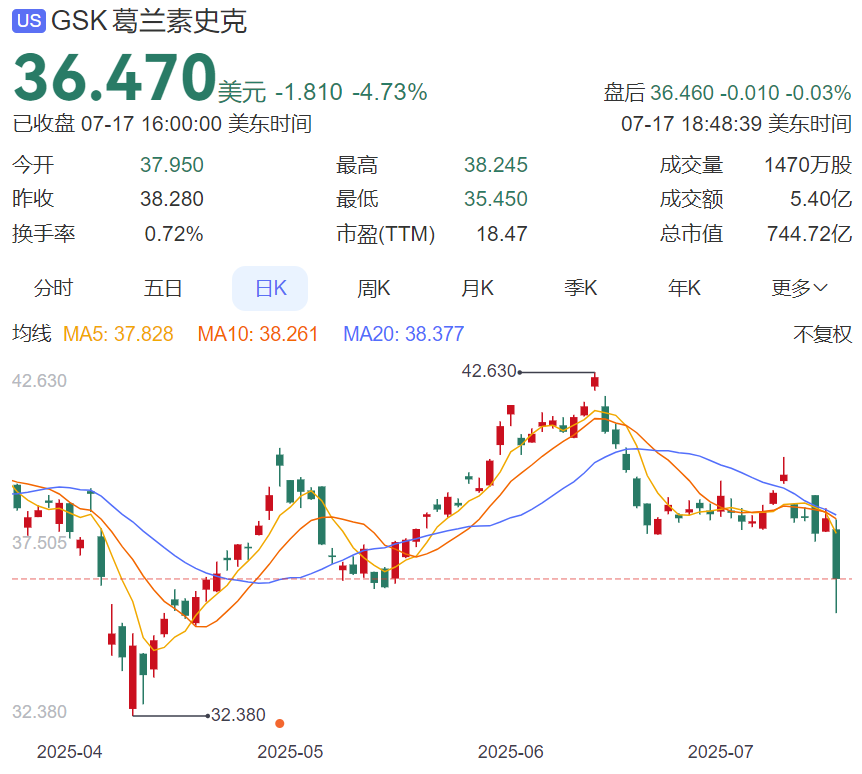The width and height of the screenshot is (862, 774).
Task: Click the MA20: 38.377 indicator label
Action: [404, 334]
